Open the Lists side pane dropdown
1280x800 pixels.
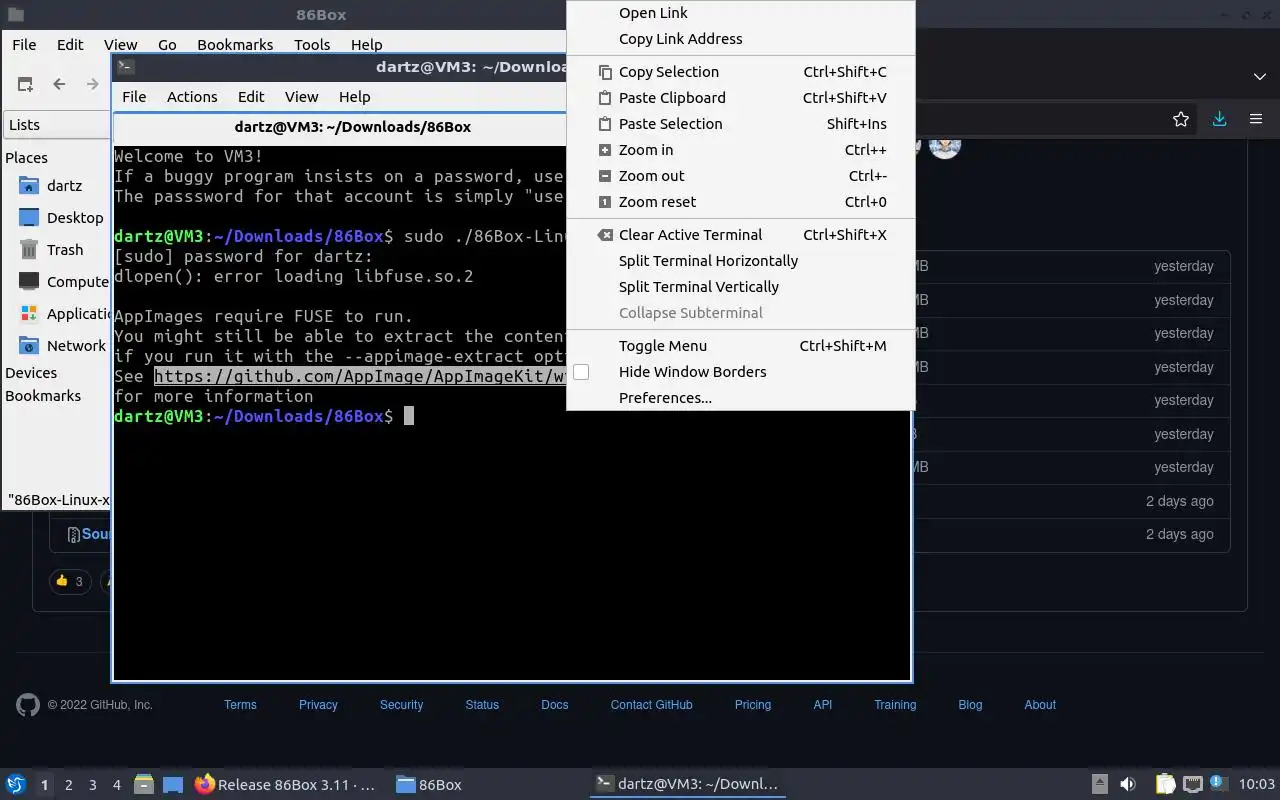tap(58, 125)
